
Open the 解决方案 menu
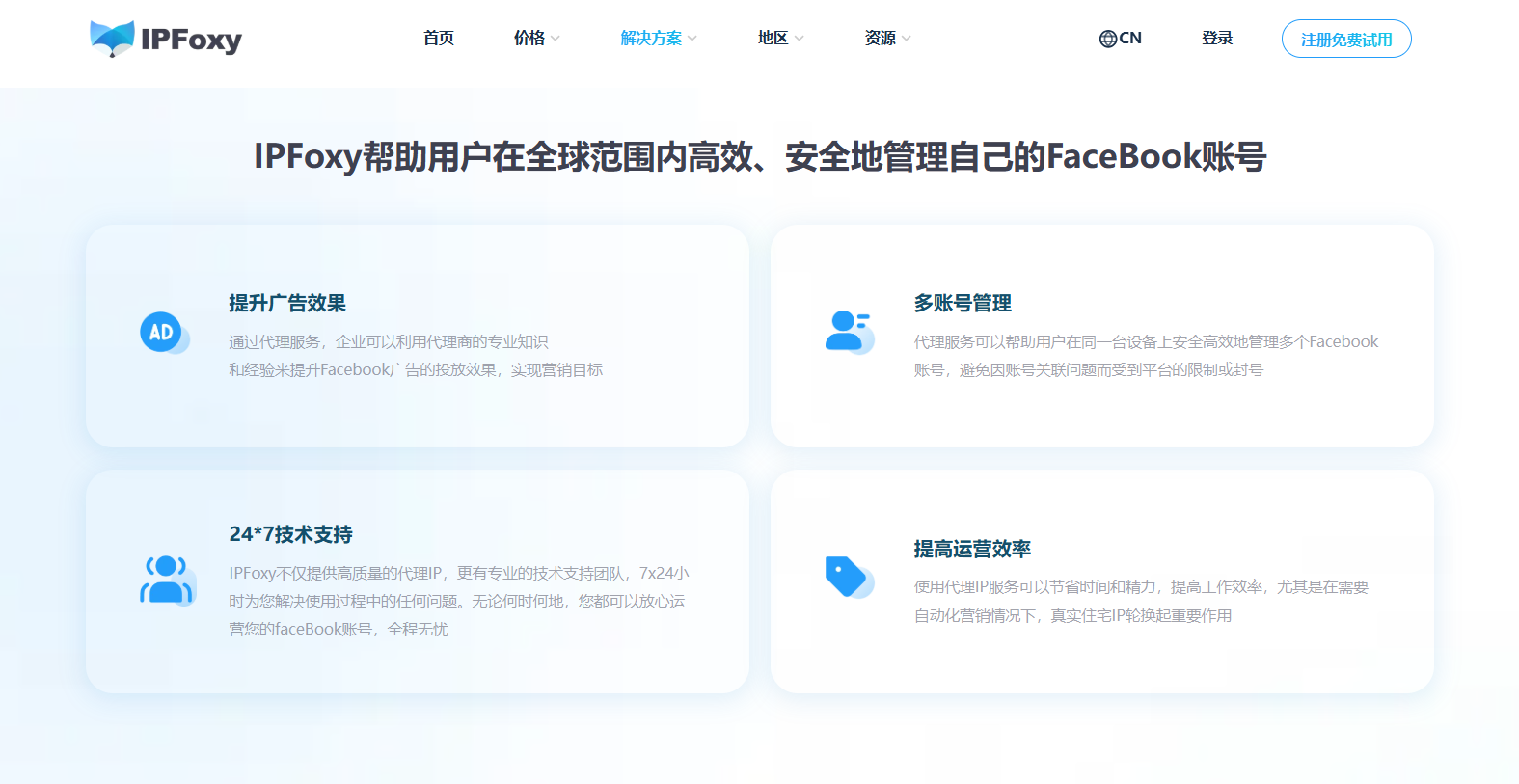click(x=651, y=39)
